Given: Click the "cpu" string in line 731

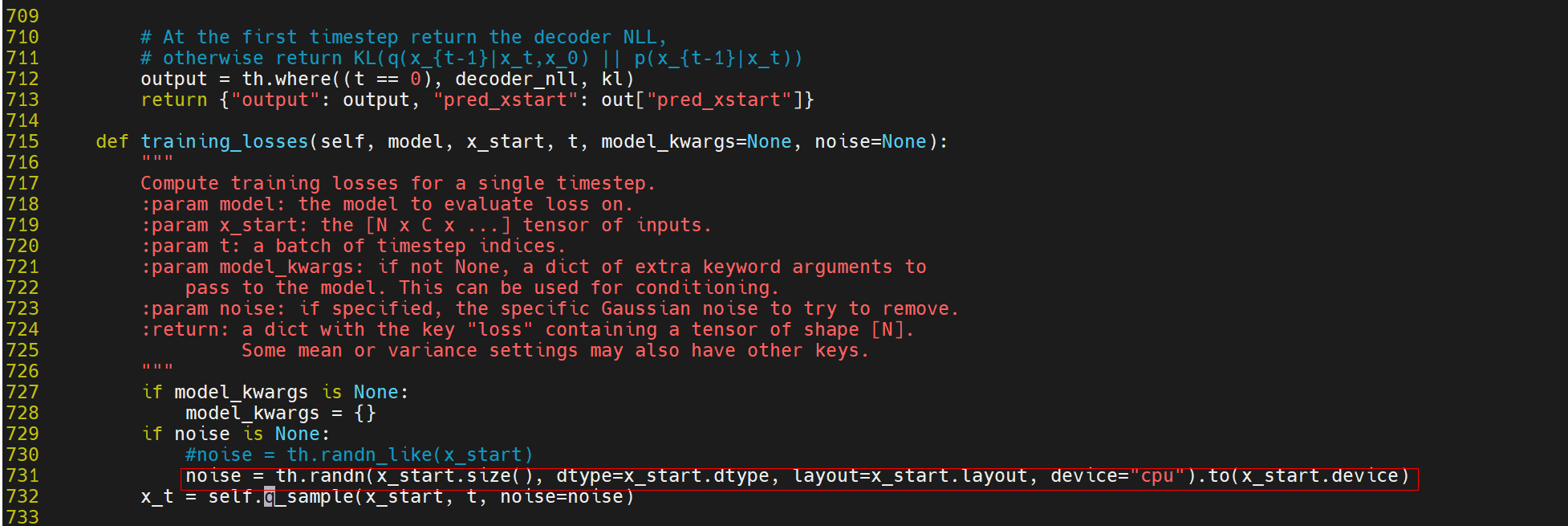Looking at the screenshot, I should point(1157,475).
